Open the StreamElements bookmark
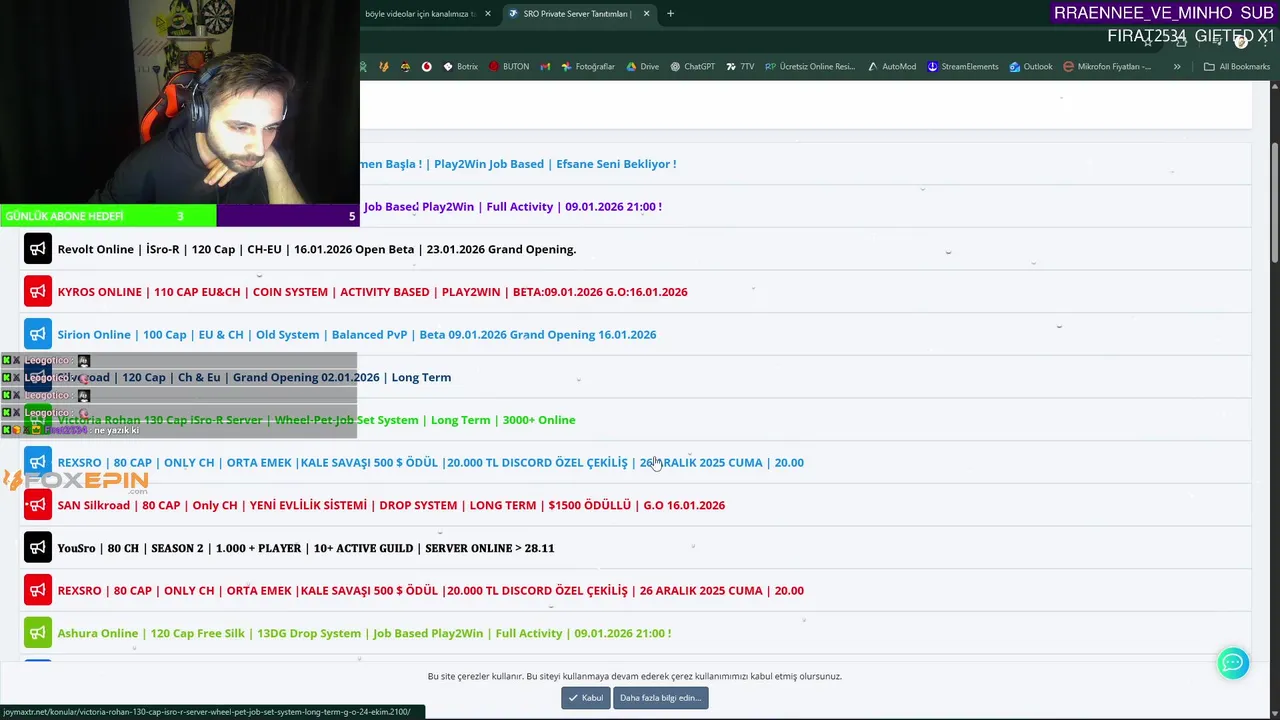This screenshot has height=720, width=1280. pyautogui.click(x=962, y=67)
